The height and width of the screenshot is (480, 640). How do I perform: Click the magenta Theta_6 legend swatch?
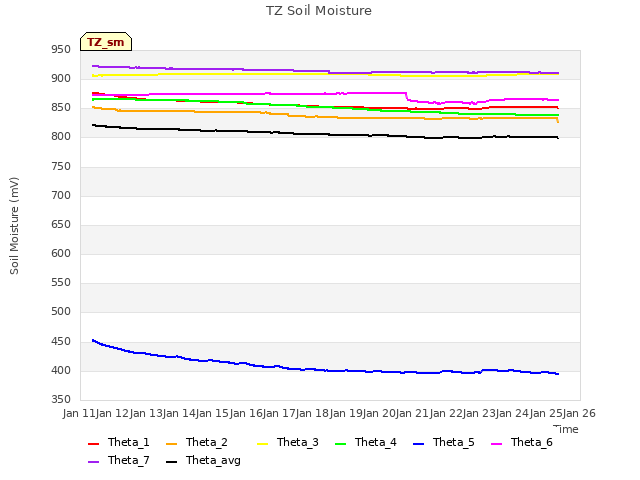click(496, 444)
